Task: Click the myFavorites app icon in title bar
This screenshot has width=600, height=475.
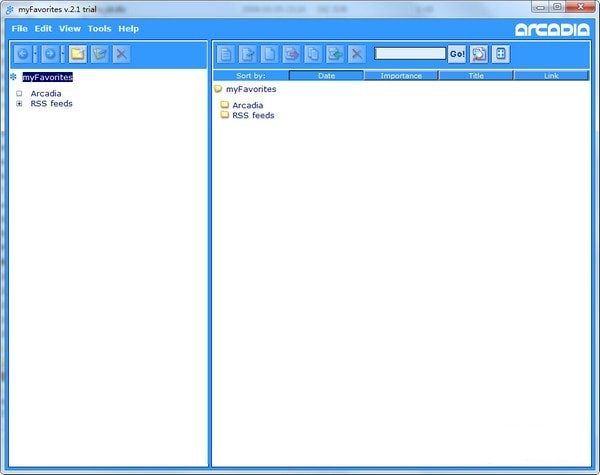Action: 10,10
